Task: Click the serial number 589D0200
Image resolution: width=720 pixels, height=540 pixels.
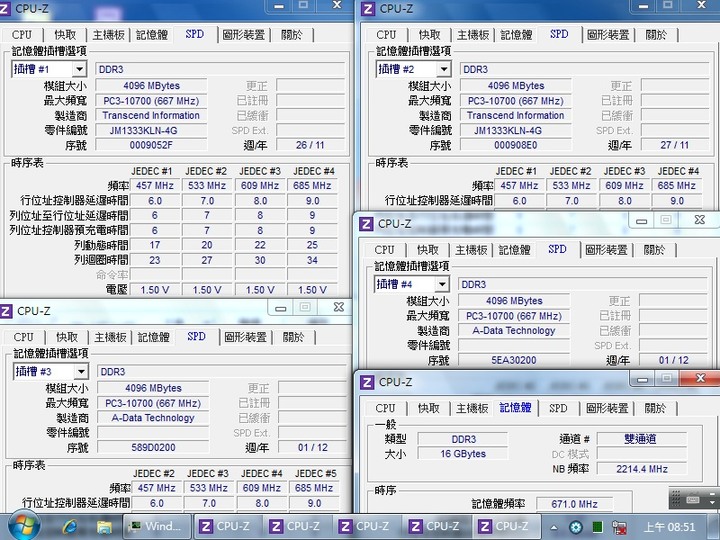Action: [x=153, y=448]
